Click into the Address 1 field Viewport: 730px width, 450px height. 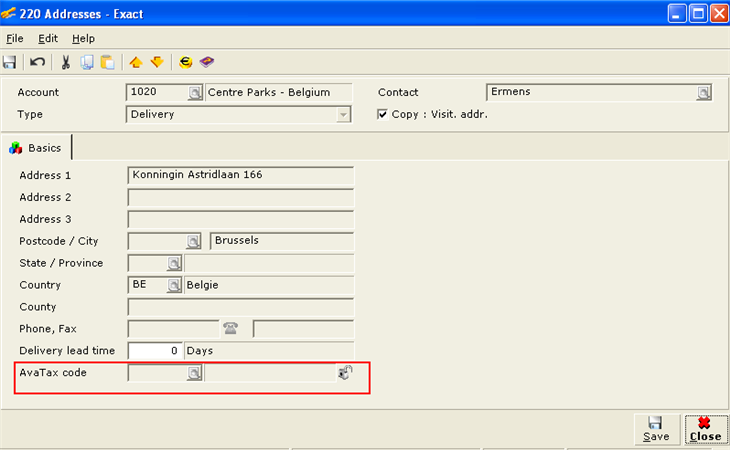pyautogui.click(x=240, y=175)
